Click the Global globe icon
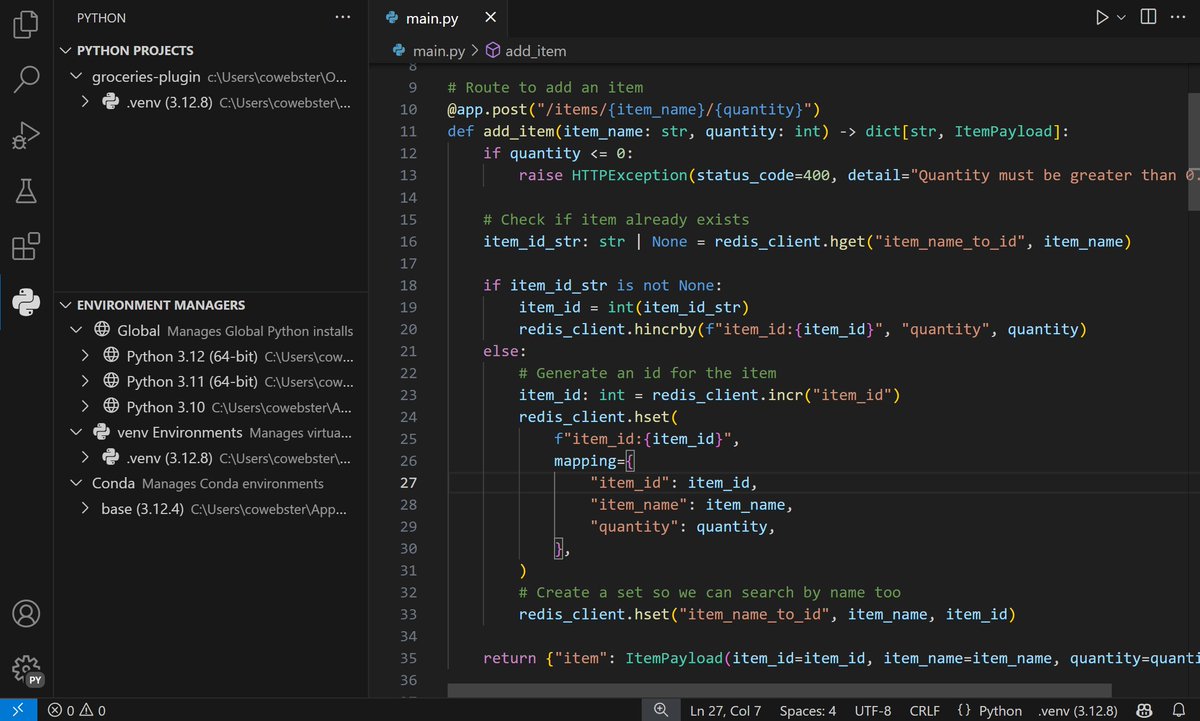The image size is (1200, 721). pyautogui.click(x=101, y=330)
